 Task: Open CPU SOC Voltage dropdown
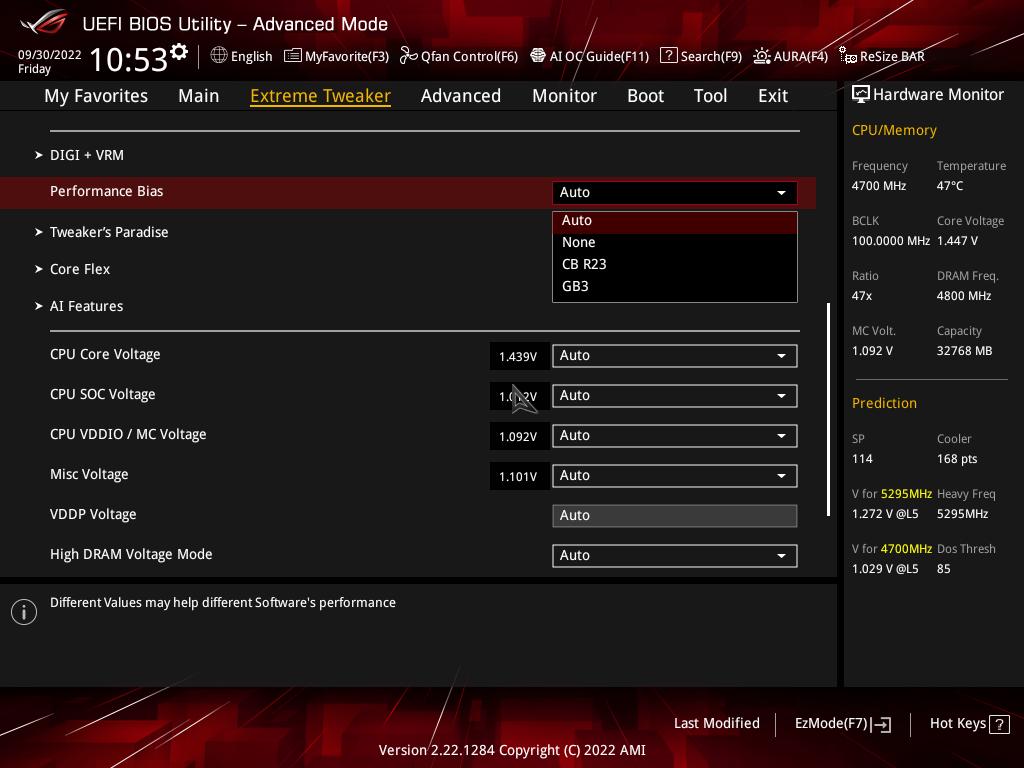[675, 396]
